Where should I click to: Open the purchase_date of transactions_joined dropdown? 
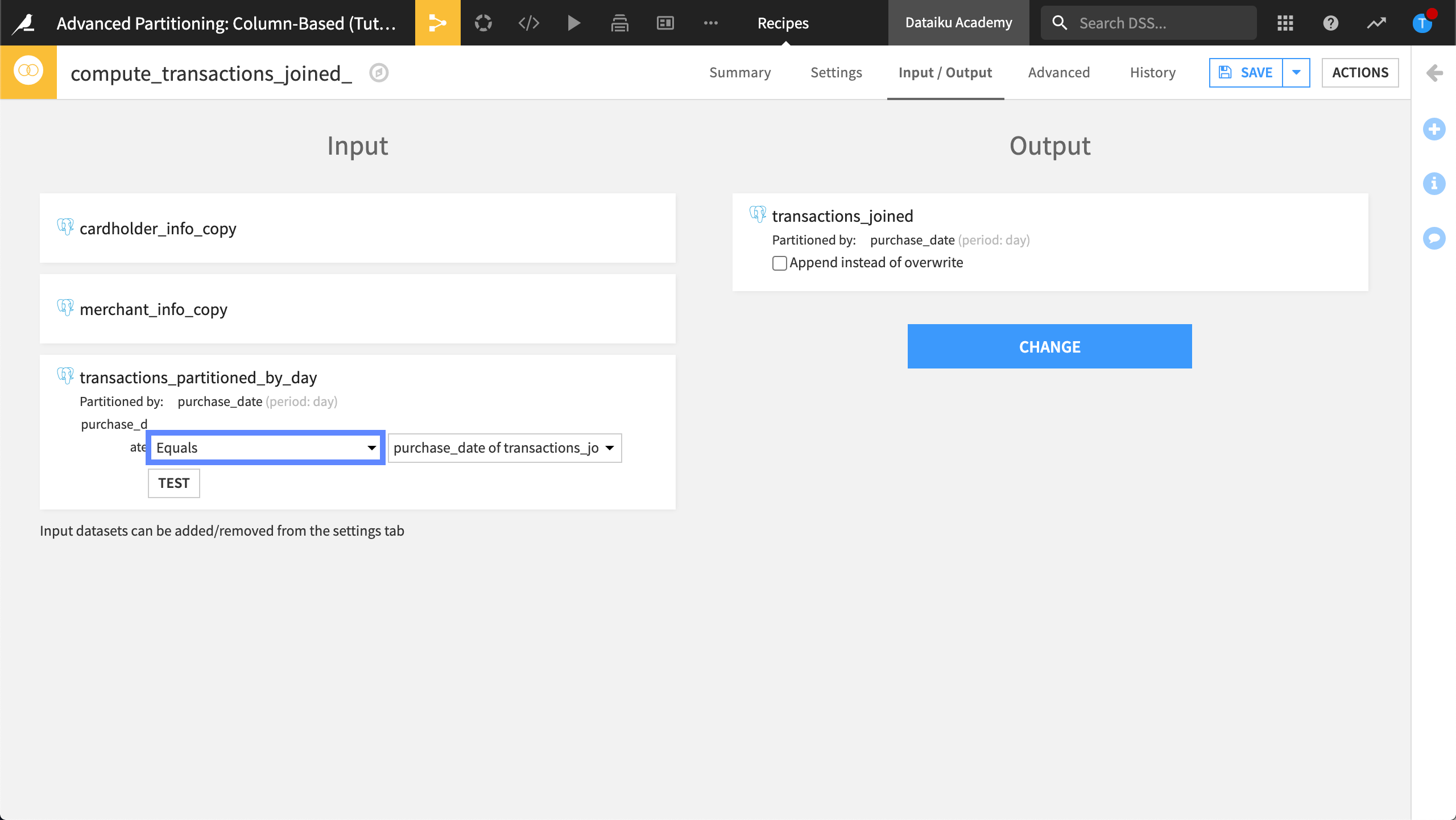[504, 448]
